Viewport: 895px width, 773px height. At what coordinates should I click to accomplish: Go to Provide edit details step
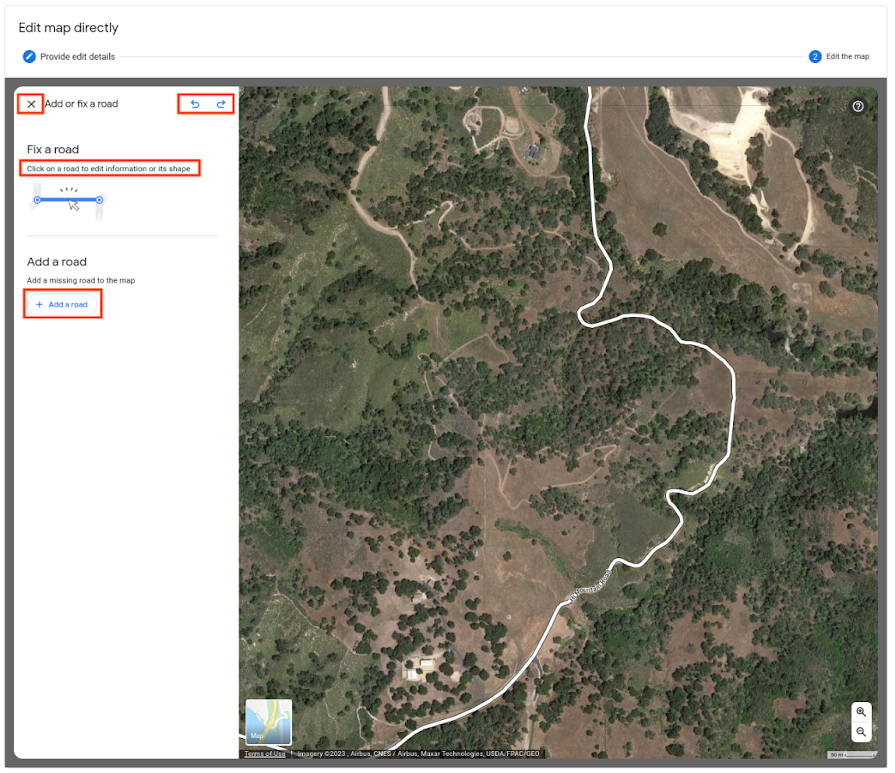pyautogui.click(x=78, y=57)
